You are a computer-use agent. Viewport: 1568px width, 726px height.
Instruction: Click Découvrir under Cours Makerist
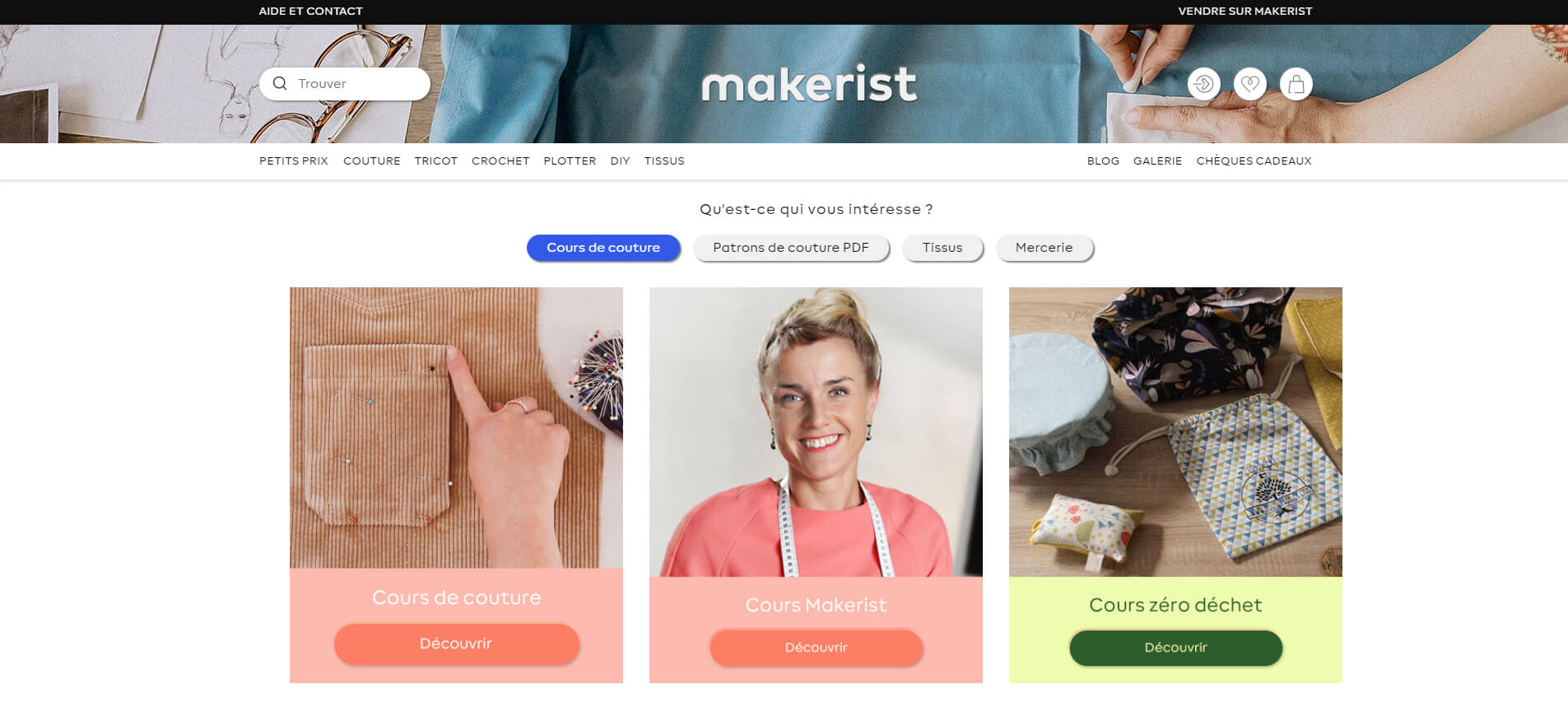point(816,648)
